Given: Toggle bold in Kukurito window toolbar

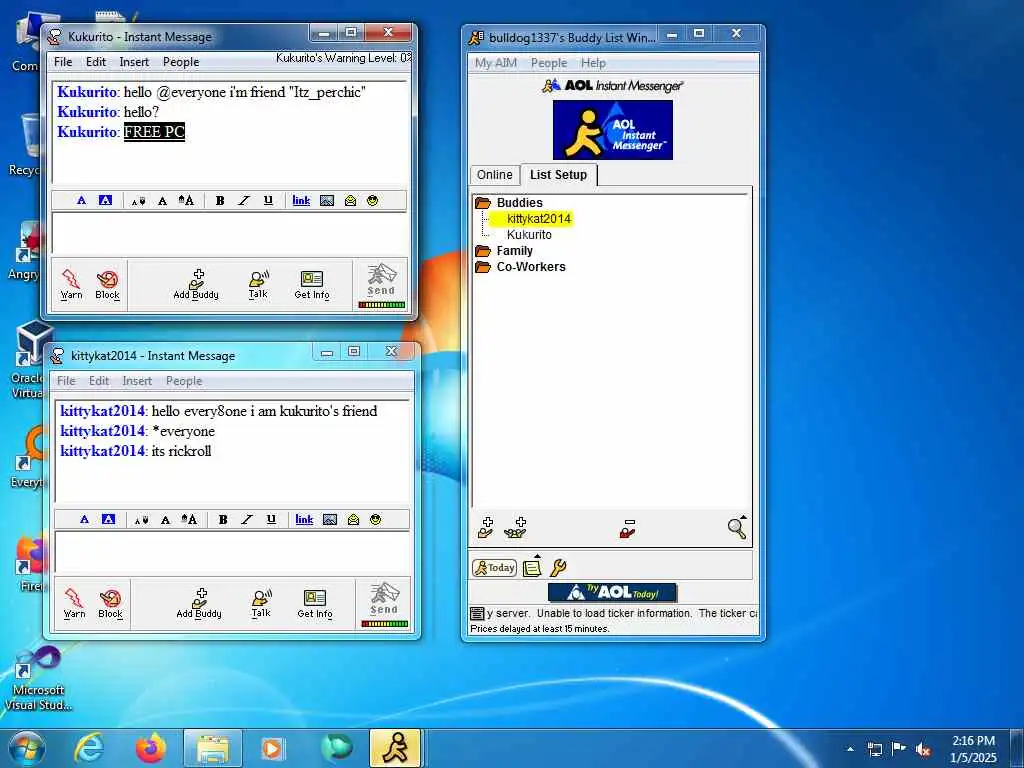Looking at the screenshot, I should pos(220,200).
